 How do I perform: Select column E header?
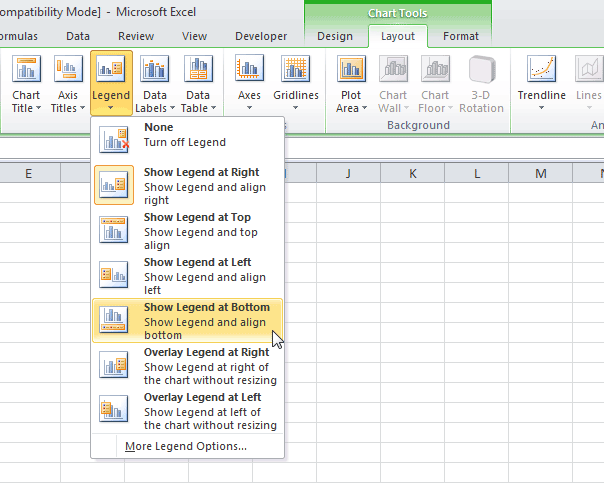30,174
